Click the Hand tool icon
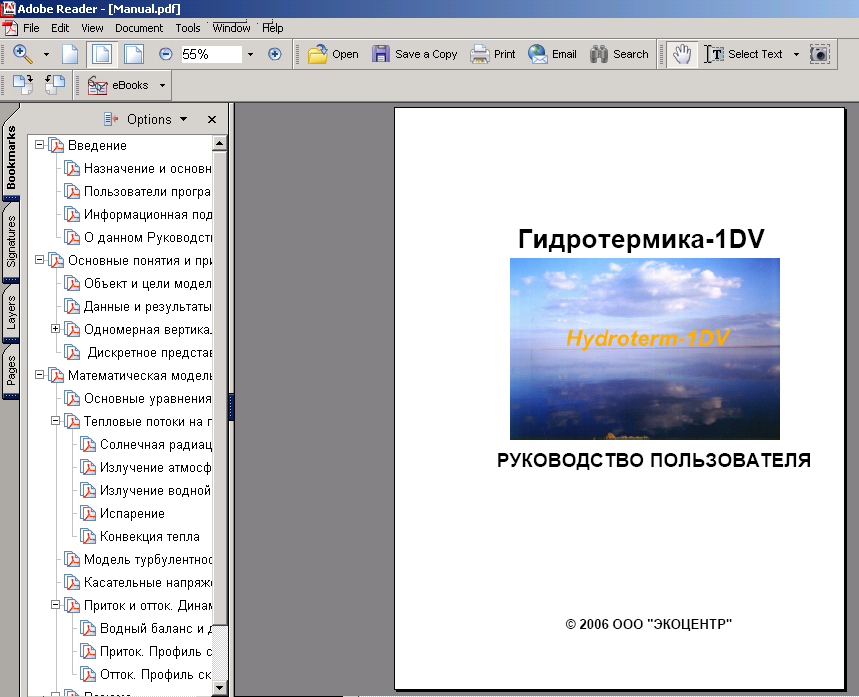This screenshot has width=859, height=697. click(x=682, y=54)
